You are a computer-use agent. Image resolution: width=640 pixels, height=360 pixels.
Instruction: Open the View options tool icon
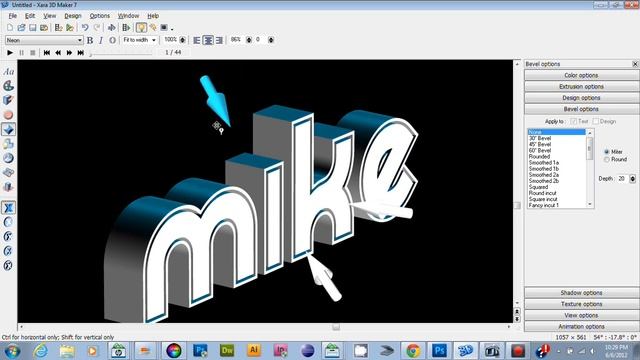tap(8, 173)
